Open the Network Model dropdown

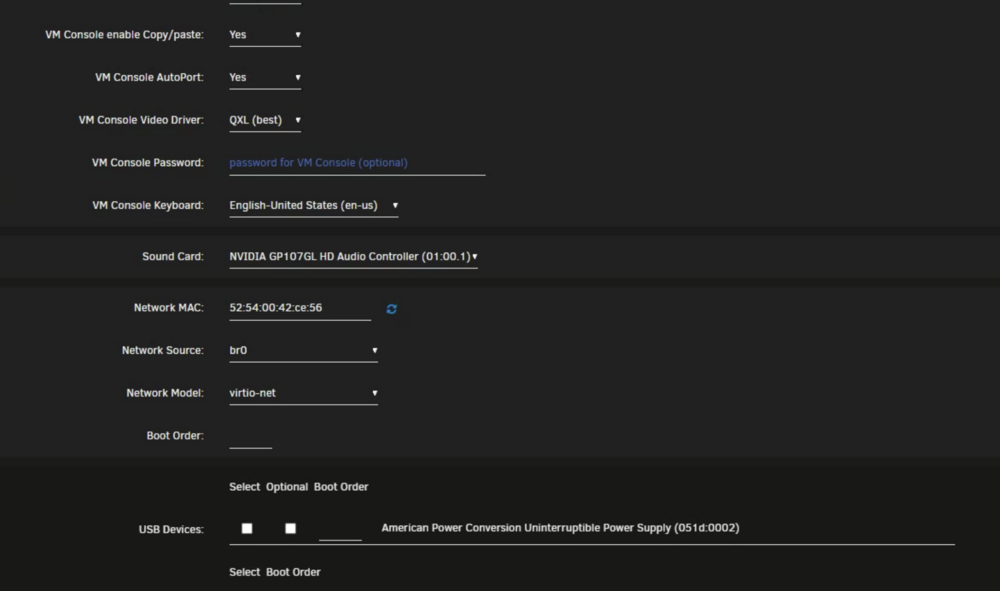coord(303,393)
